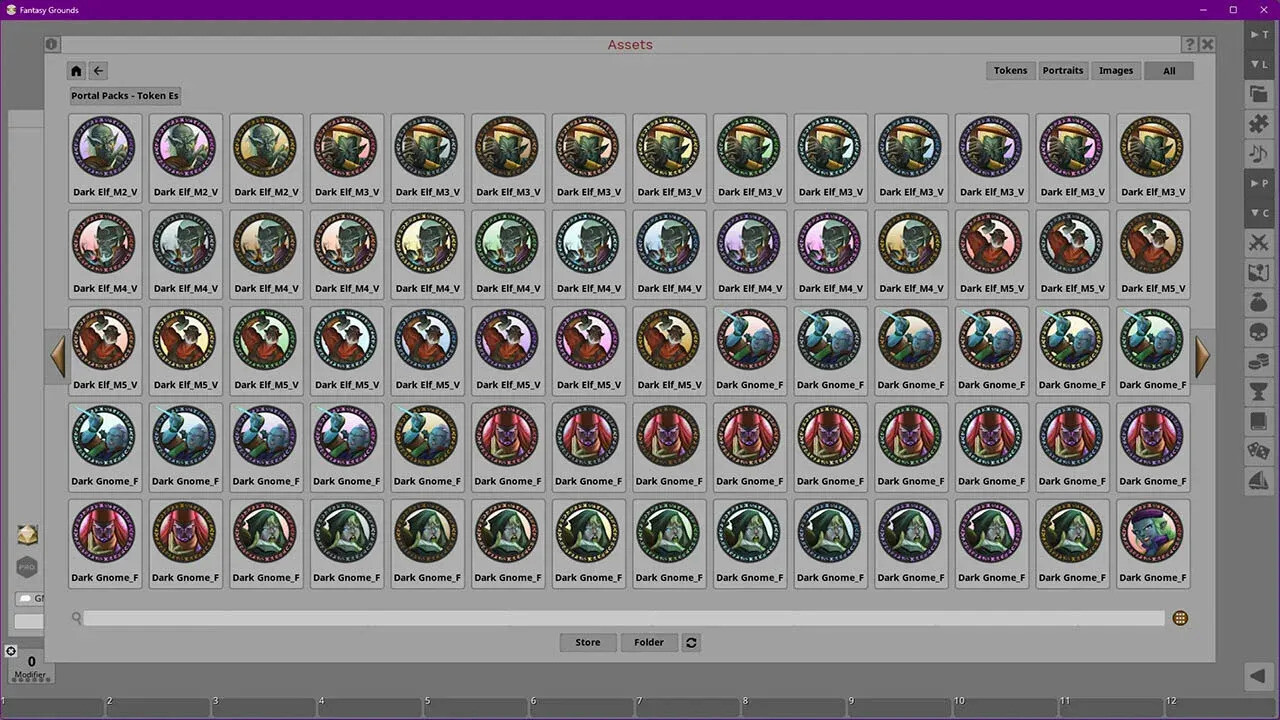Click the home icon in the Assets window
This screenshot has width=1280, height=720.
point(76,70)
